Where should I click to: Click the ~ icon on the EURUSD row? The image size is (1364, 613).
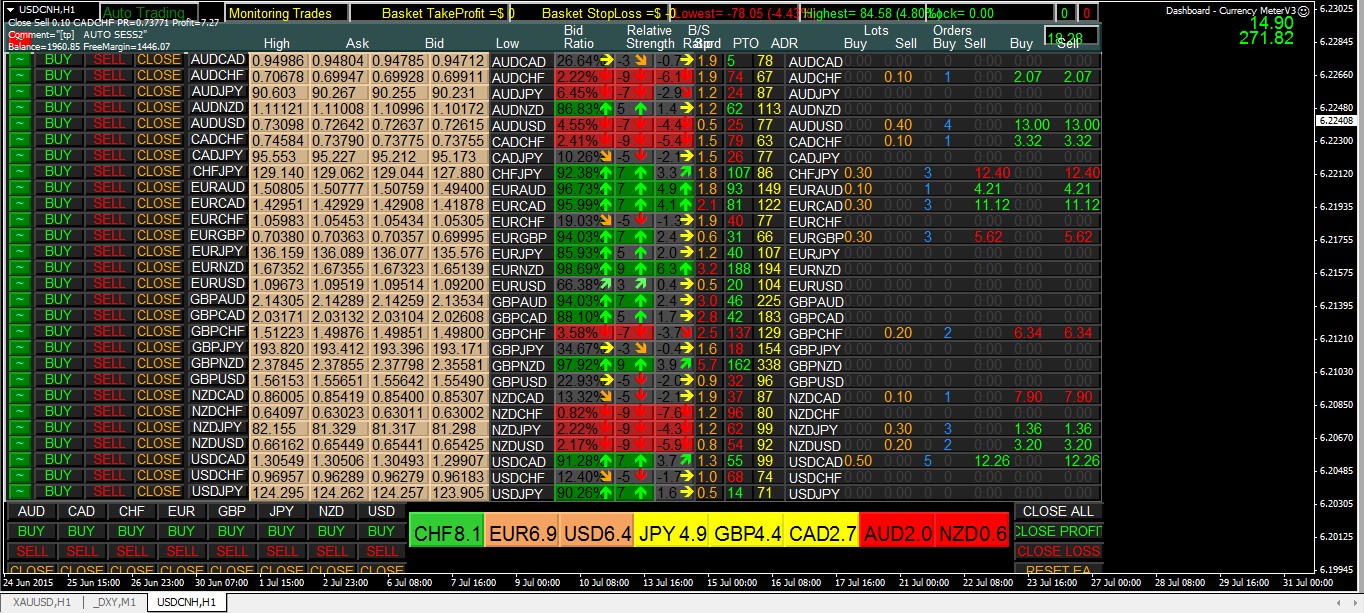point(20,284)
